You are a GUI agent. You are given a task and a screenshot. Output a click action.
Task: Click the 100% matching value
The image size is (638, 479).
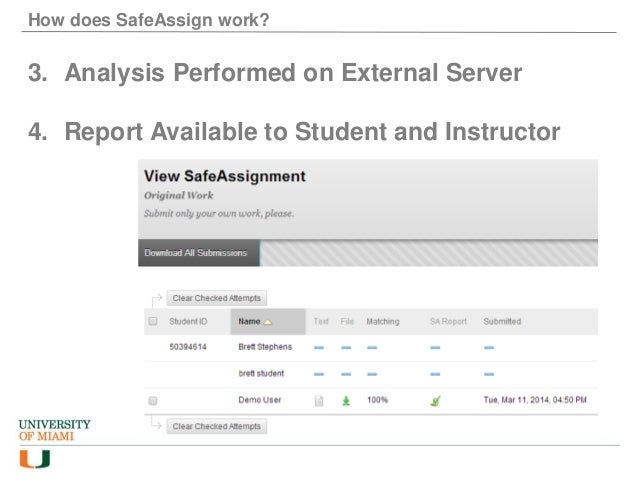(377, 400)
